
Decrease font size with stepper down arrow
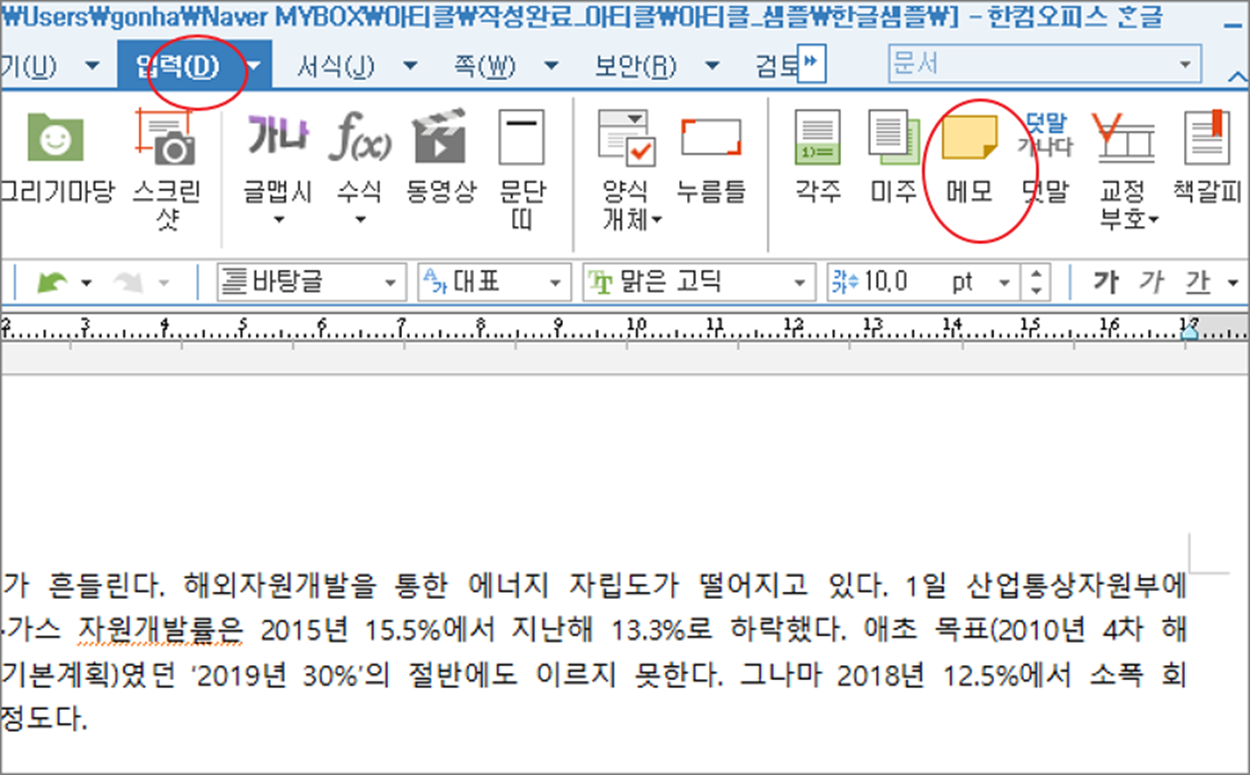coord(1036,291)
